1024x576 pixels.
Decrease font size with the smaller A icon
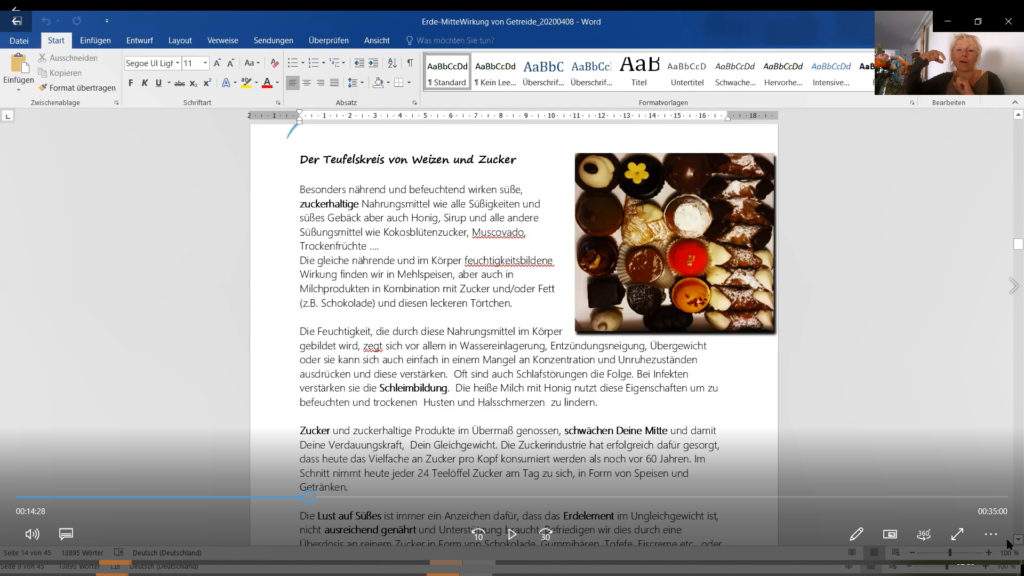point(231,63)
